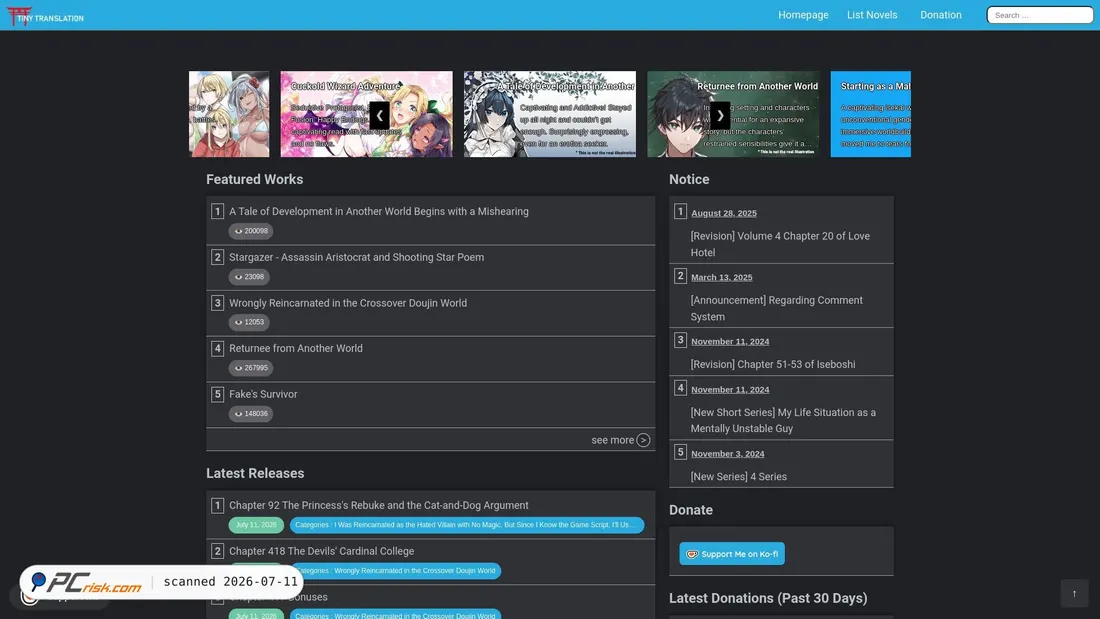The image size is (1100, 619).
Task: Open Returnee from Another World featured link
Action: pos(295,348)
